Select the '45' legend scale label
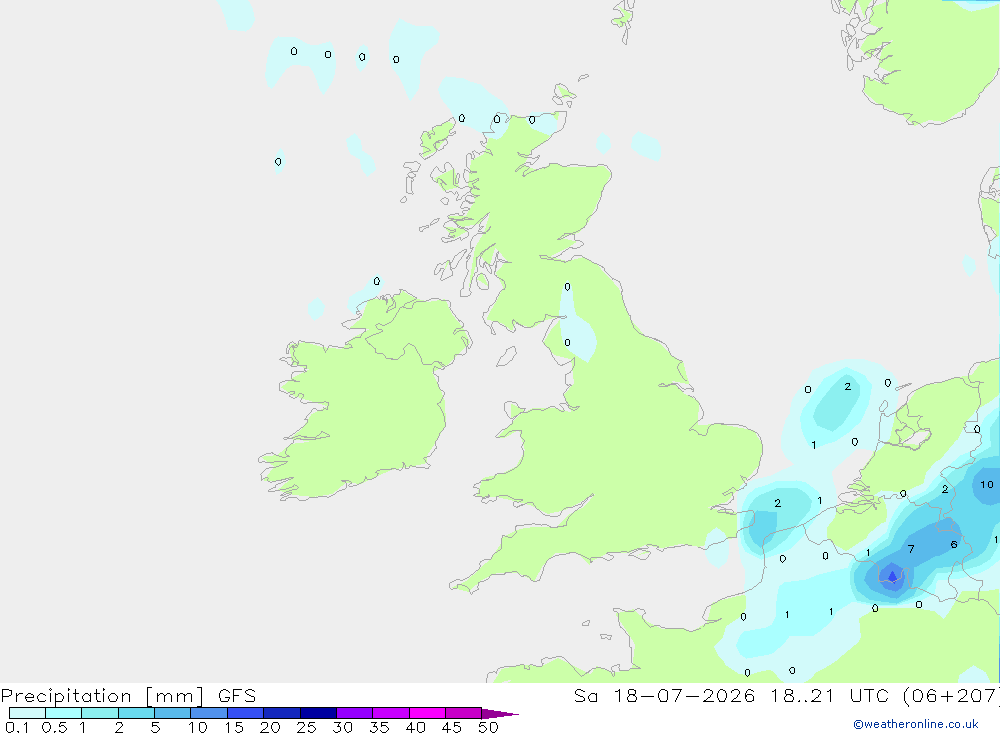Screen dimensions: 1000x733 point(452,727)
